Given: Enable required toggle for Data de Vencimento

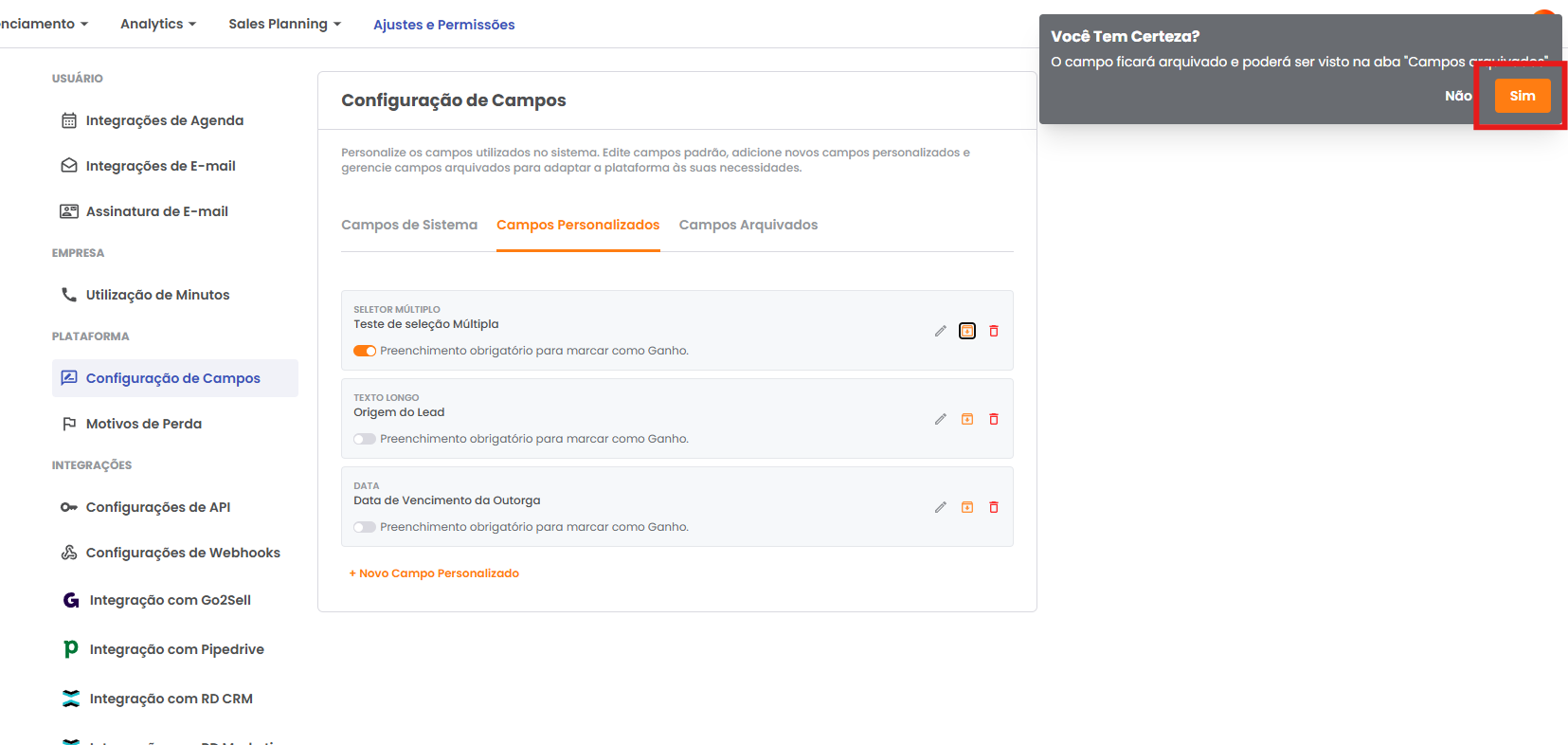Looking at the screenshot, I should pos(365,527).
